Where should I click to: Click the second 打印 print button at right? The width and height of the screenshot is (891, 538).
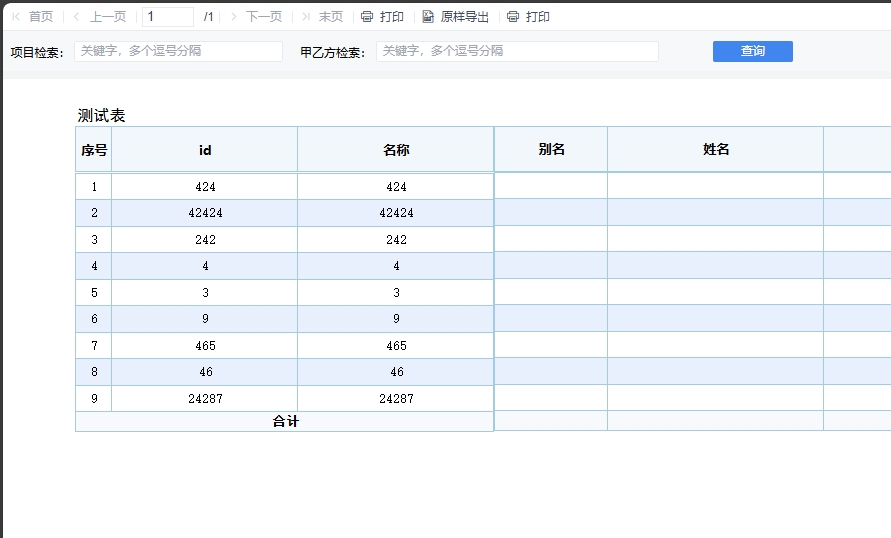pyautogui.click(x=528, y=17)
